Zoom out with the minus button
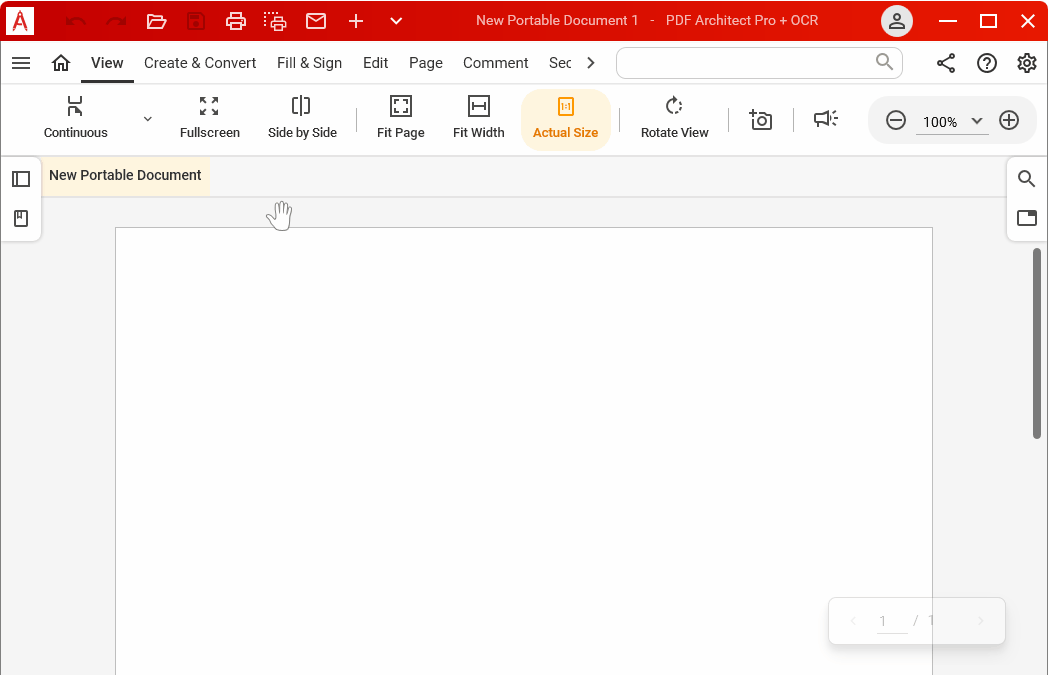 (896, 120)
